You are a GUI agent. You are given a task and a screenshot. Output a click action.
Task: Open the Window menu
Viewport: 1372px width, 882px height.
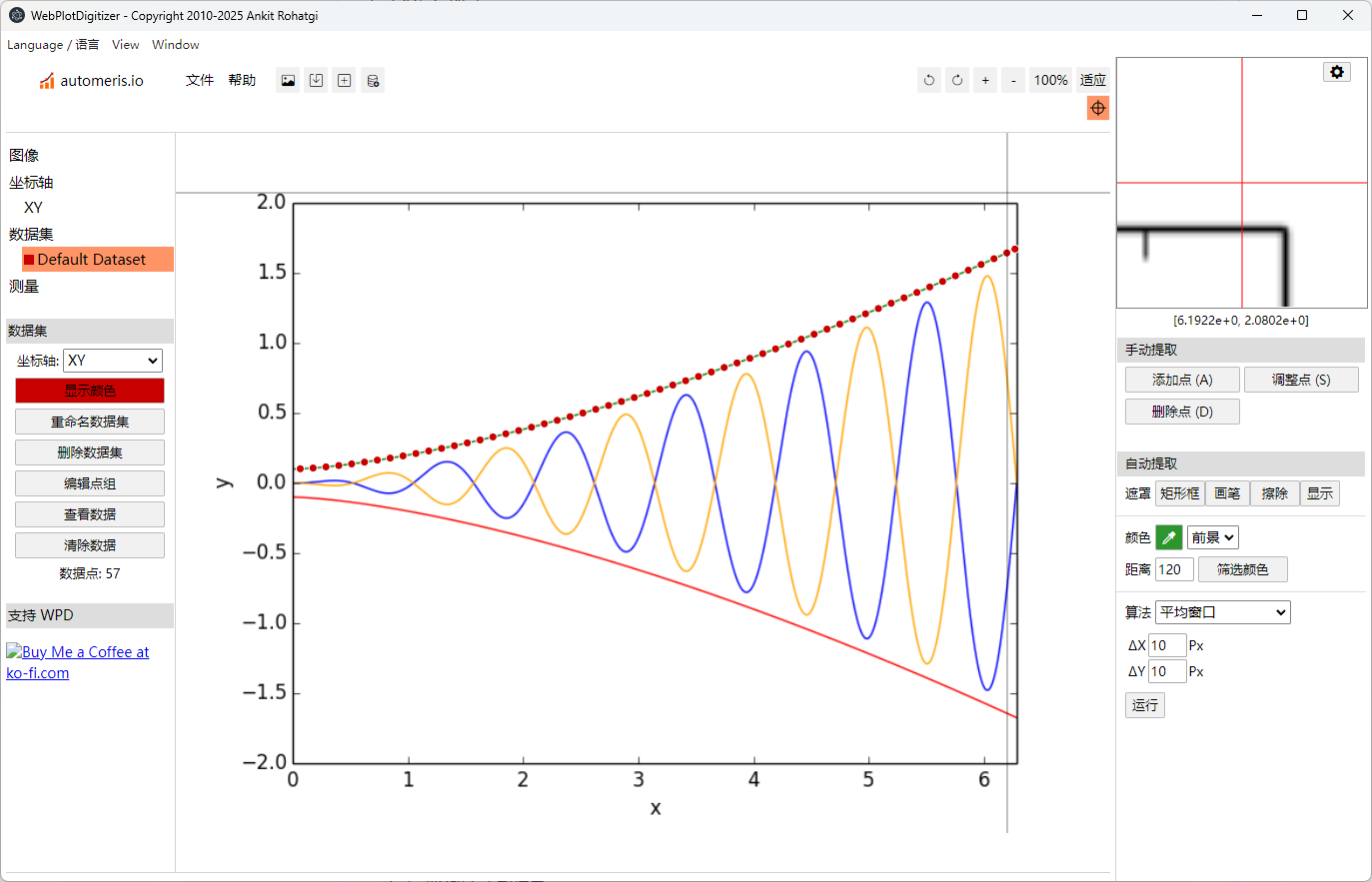click(176, 45)
